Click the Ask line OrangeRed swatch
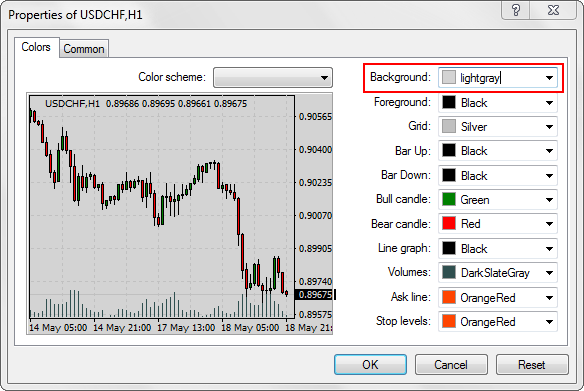Screen dimensions: 584x391 point(449,297)
